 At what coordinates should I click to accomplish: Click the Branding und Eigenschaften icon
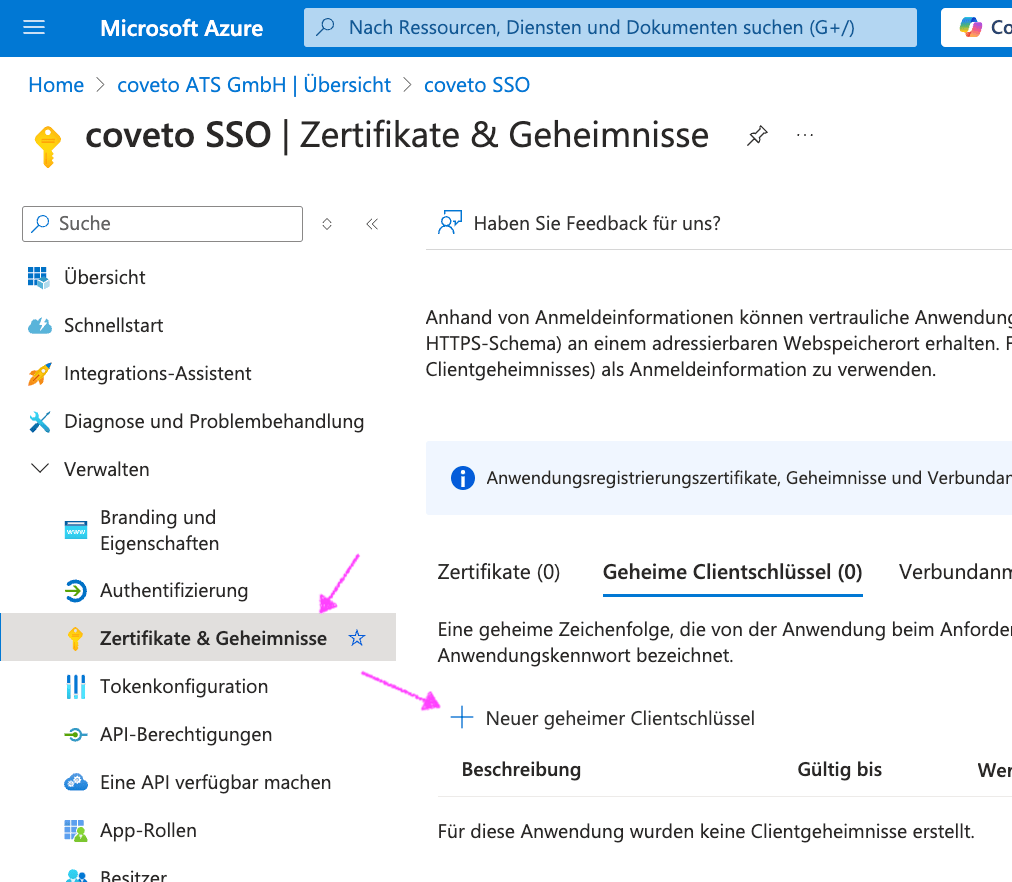pos(76,530)
